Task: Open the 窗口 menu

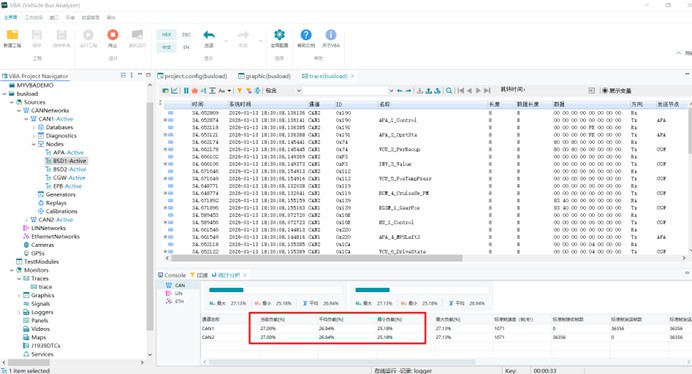Action: coord(54,18)
